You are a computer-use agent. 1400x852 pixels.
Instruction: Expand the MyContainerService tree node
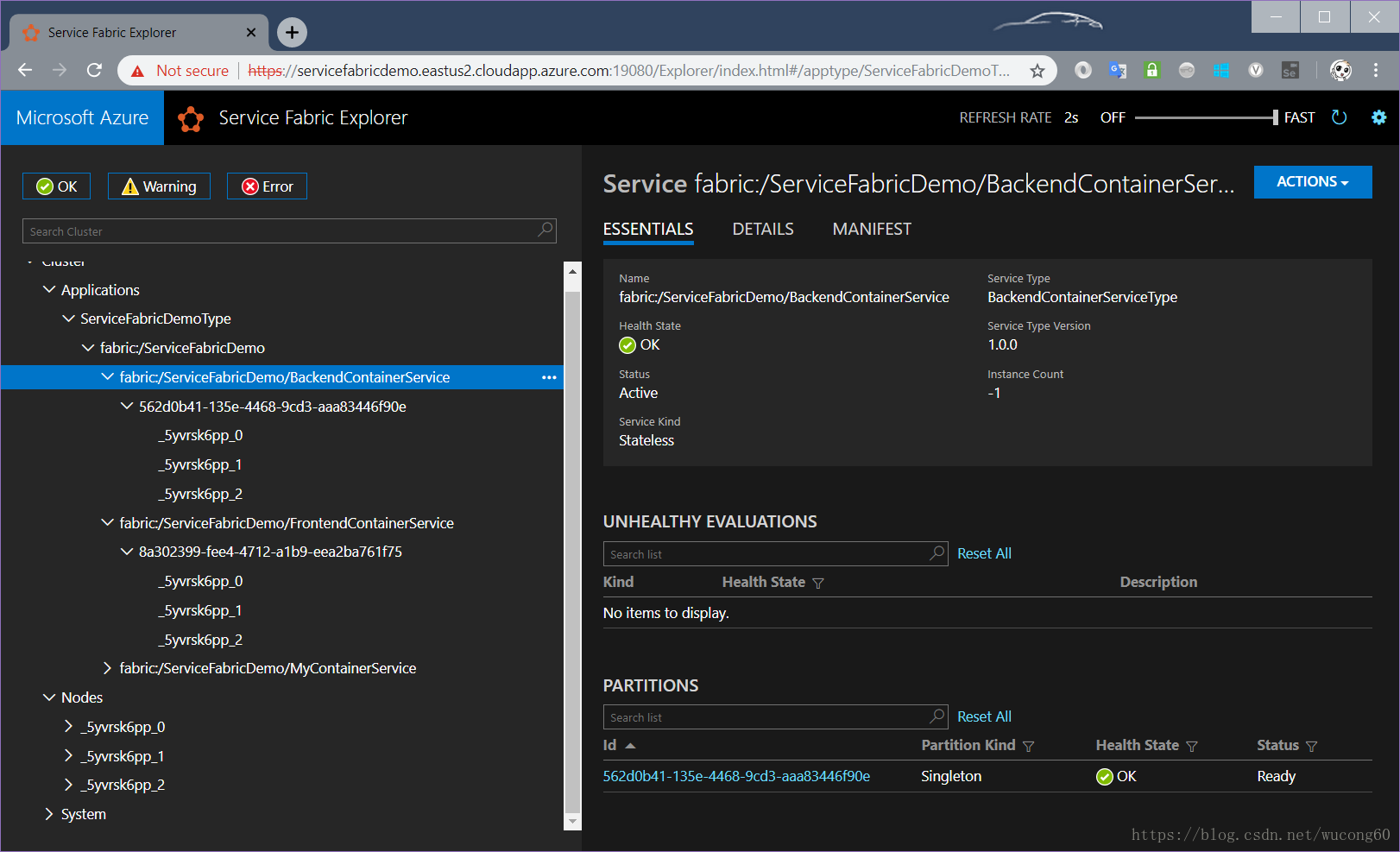click(107, 668)
